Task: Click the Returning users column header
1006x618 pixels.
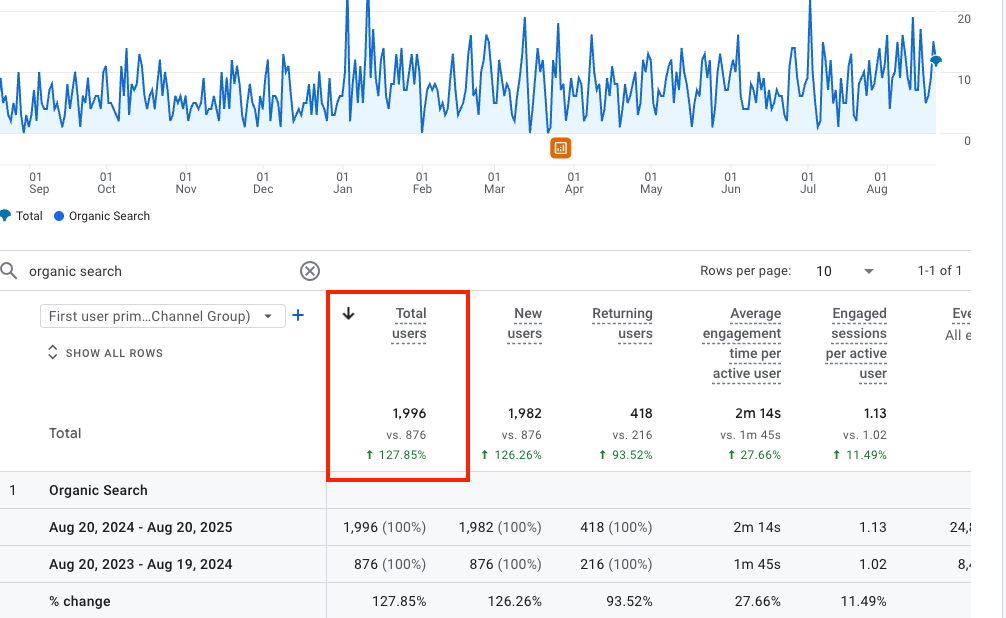Action: pyautogui.click(x=622, y=323)
